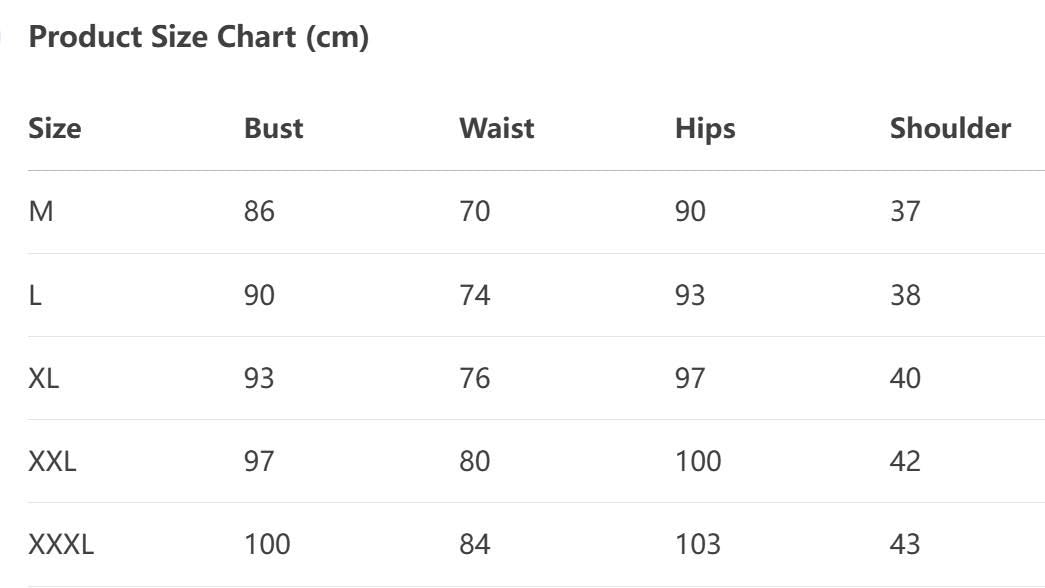Click the Waist value 84 for size XXXL
This screenshot has height=588, width=1045.
pyautogui.click(x=475, y=545)
